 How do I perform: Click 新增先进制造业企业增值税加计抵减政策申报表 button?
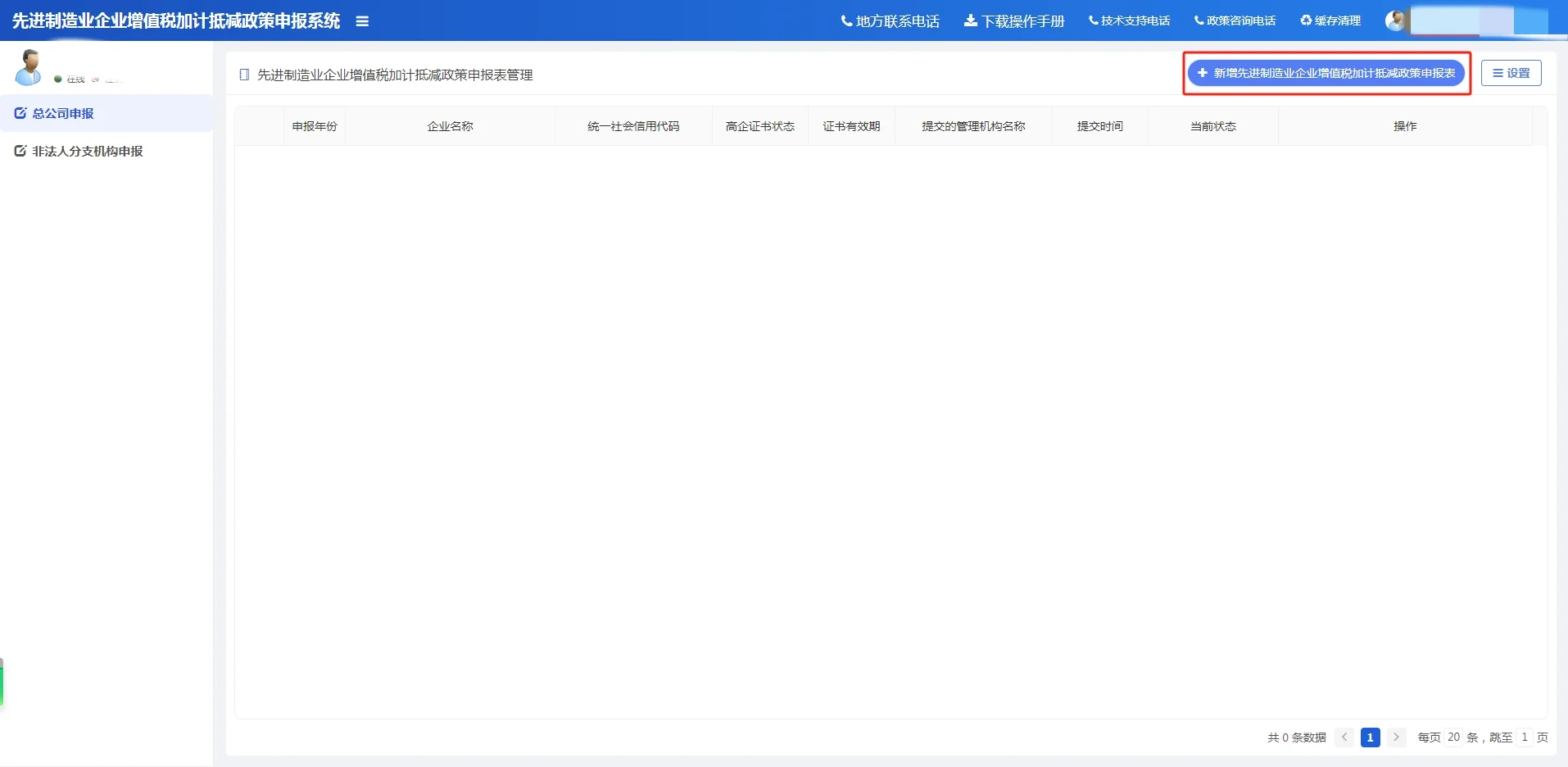1326,74
